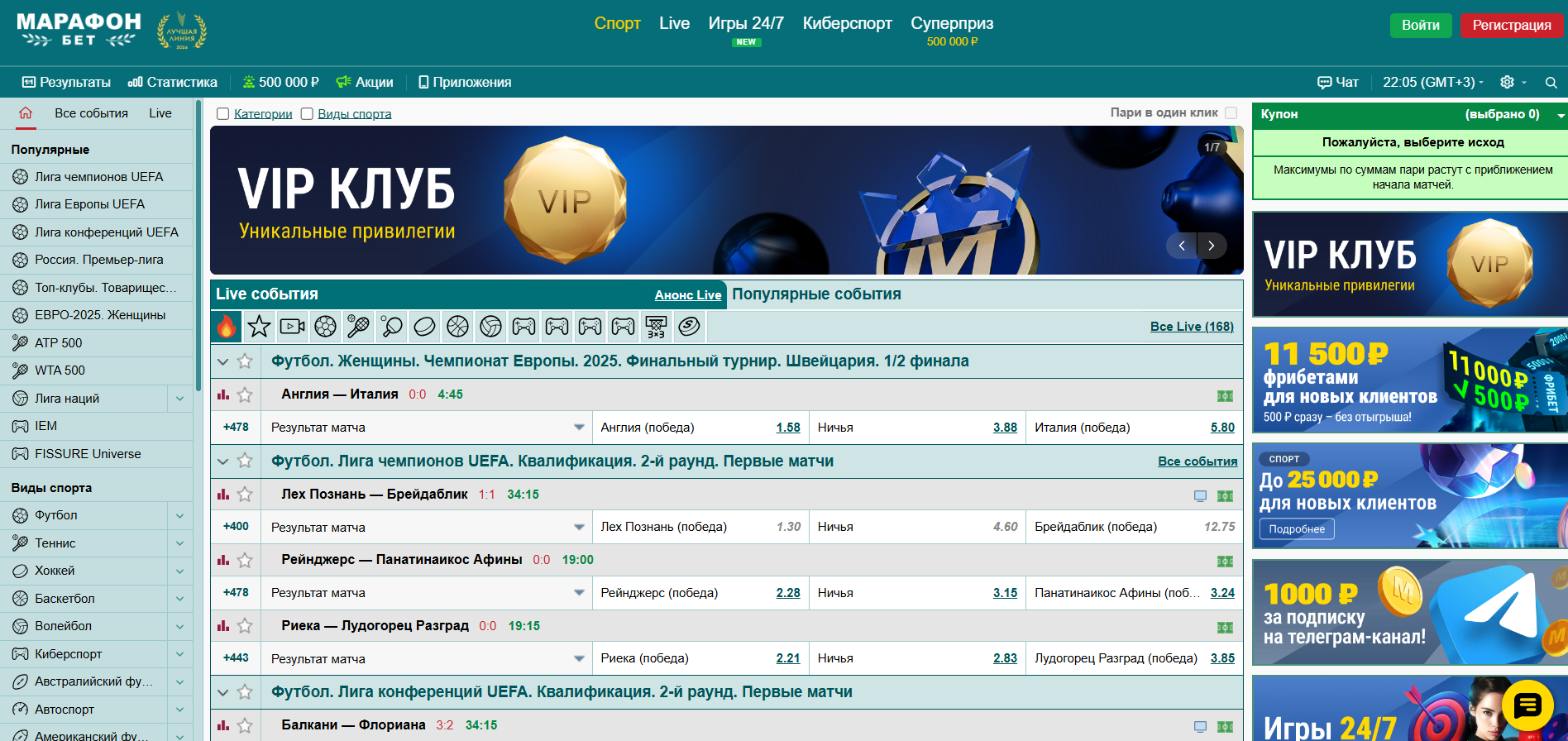Open the Игры 24/7 tab
The height and width of the screenshot is (741, 1568).
(746, 30)
